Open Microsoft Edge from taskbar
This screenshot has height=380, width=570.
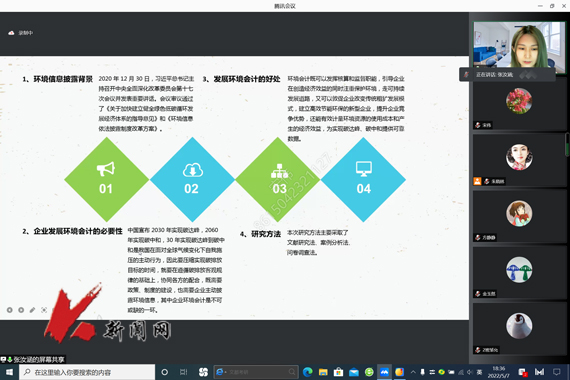(308, 372)
